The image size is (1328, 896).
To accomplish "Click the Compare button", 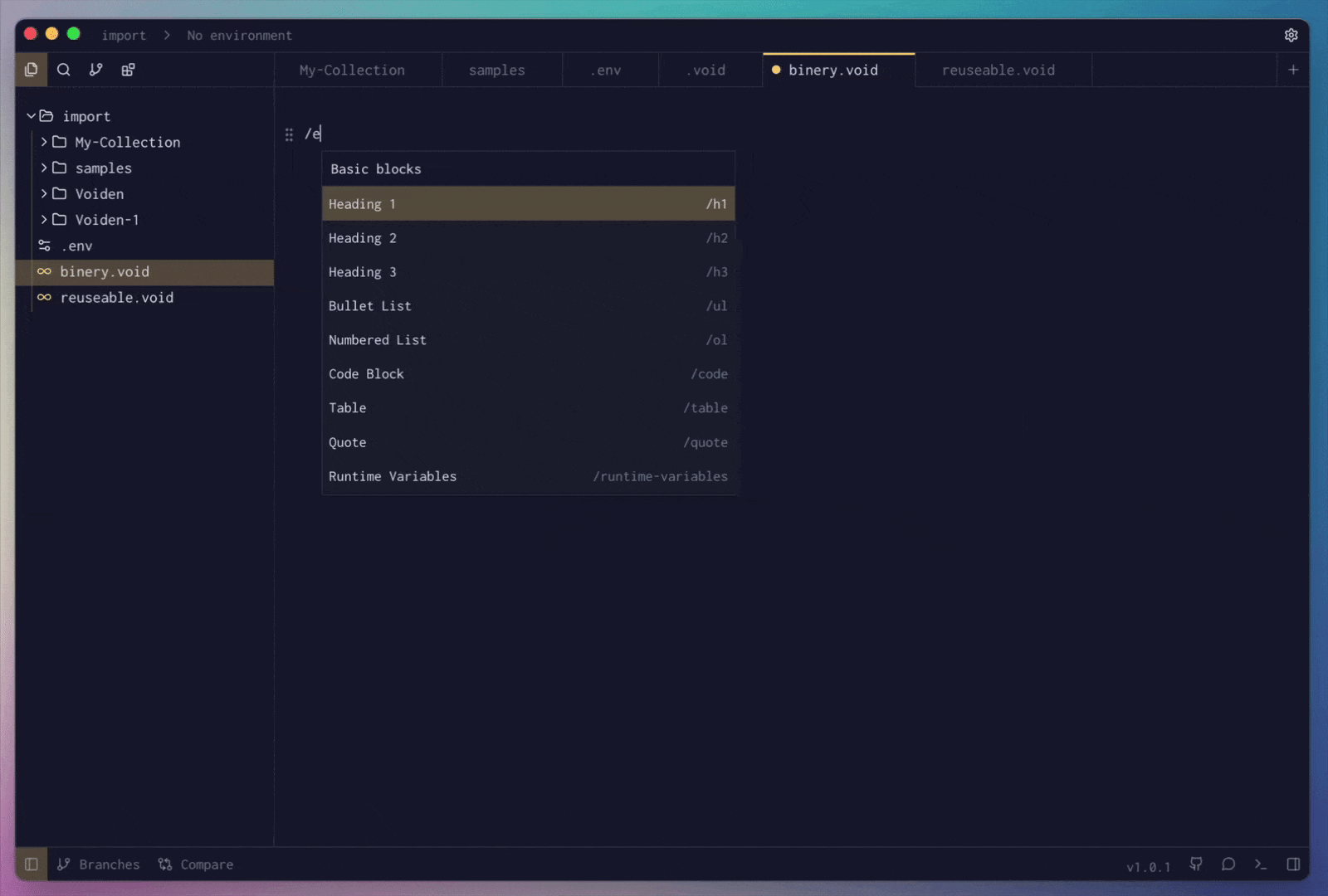I will (196, 864).
